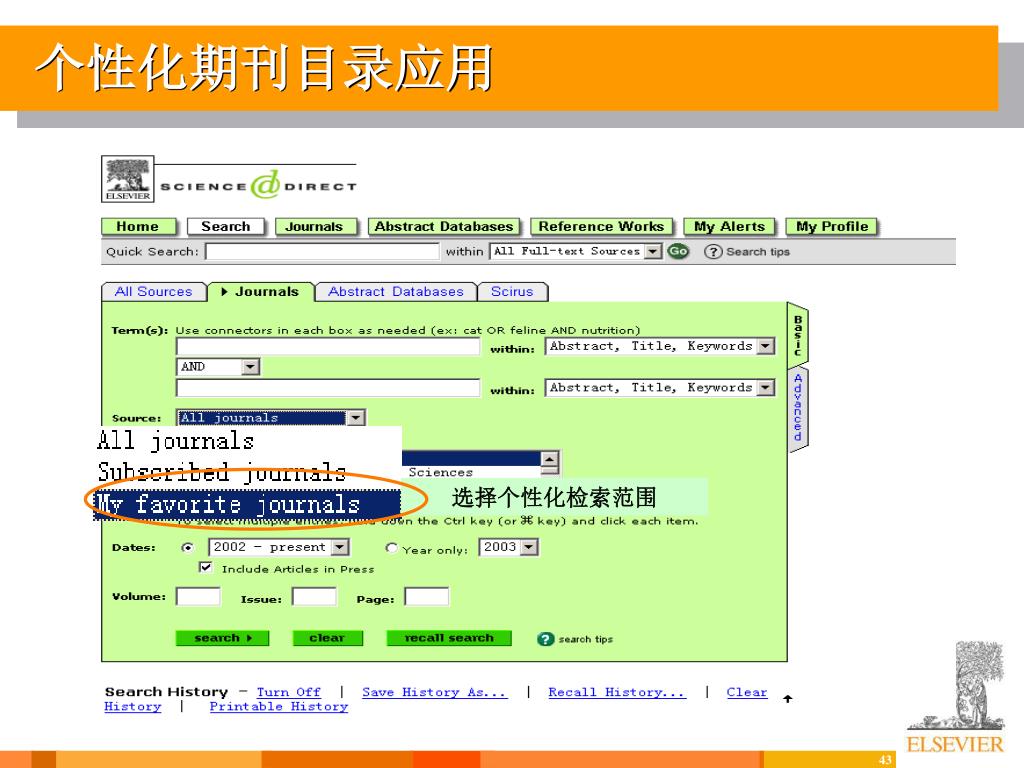Viewport: 1024px width, 768px height.
Task: Click Save History As link
Action: tap(435, 692)
